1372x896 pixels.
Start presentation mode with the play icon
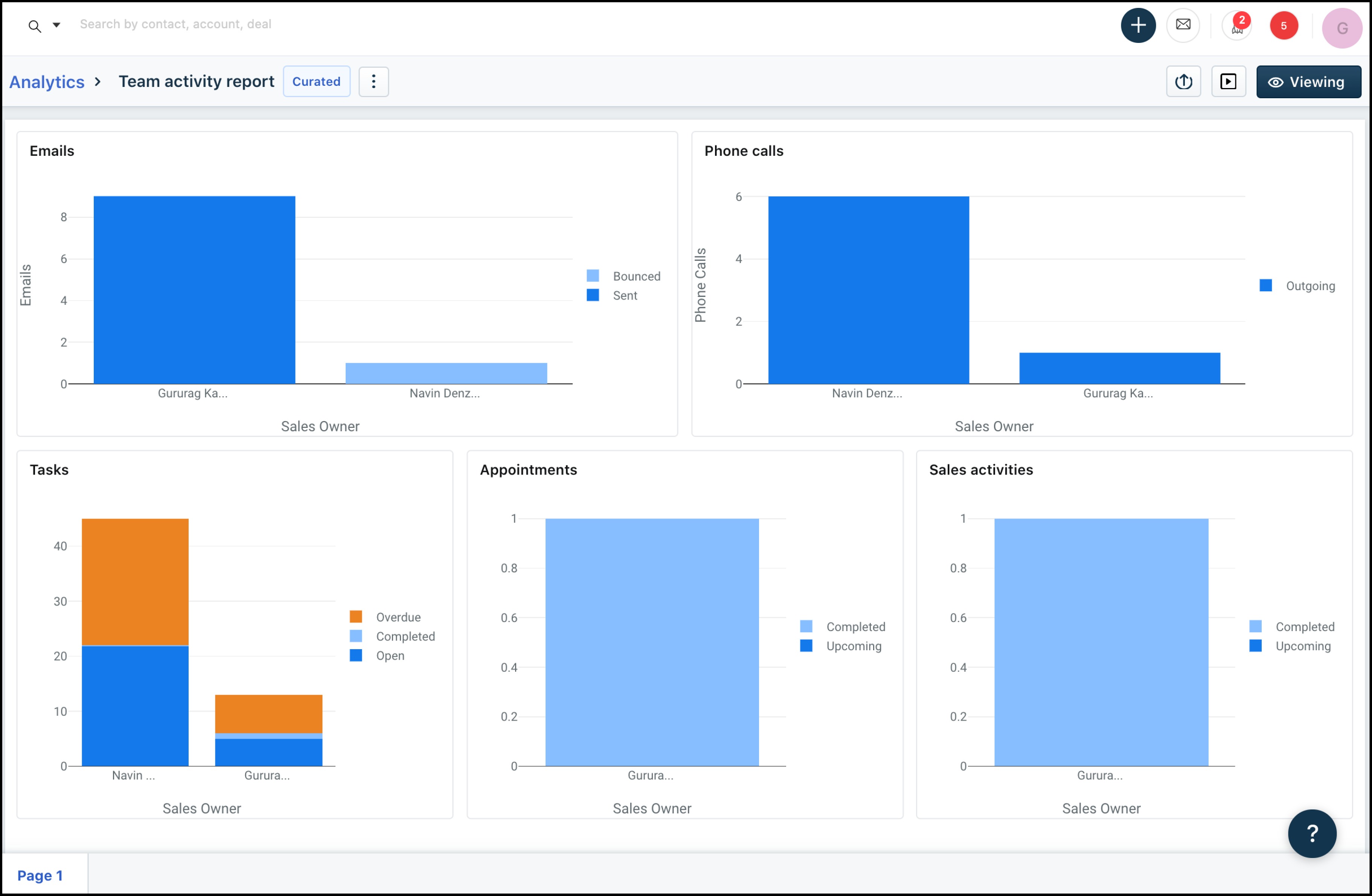(1228, 82)
